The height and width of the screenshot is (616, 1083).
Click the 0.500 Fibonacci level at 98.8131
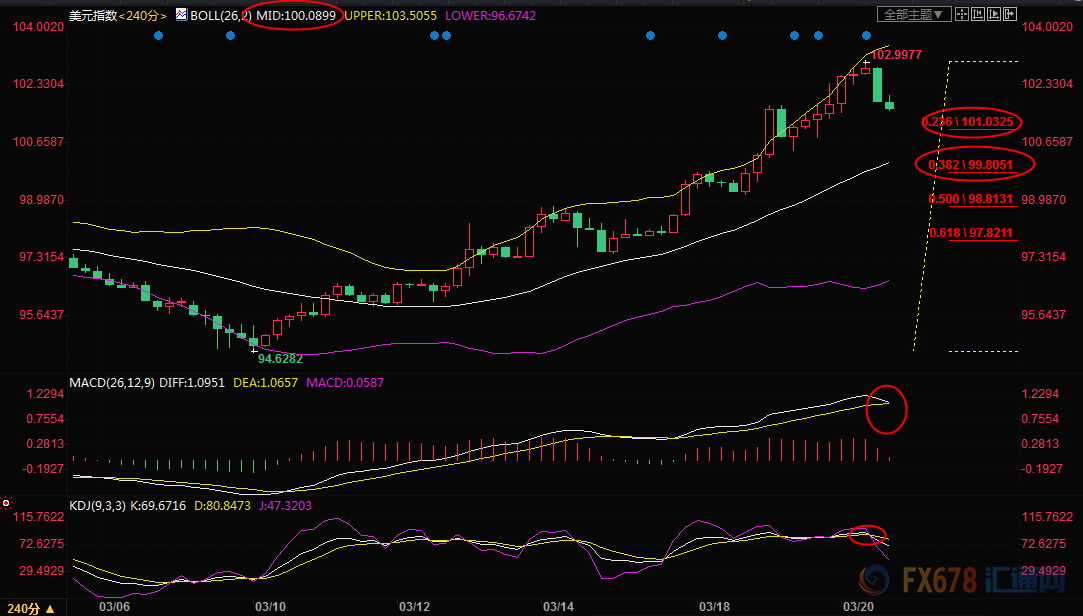[971, 199]
